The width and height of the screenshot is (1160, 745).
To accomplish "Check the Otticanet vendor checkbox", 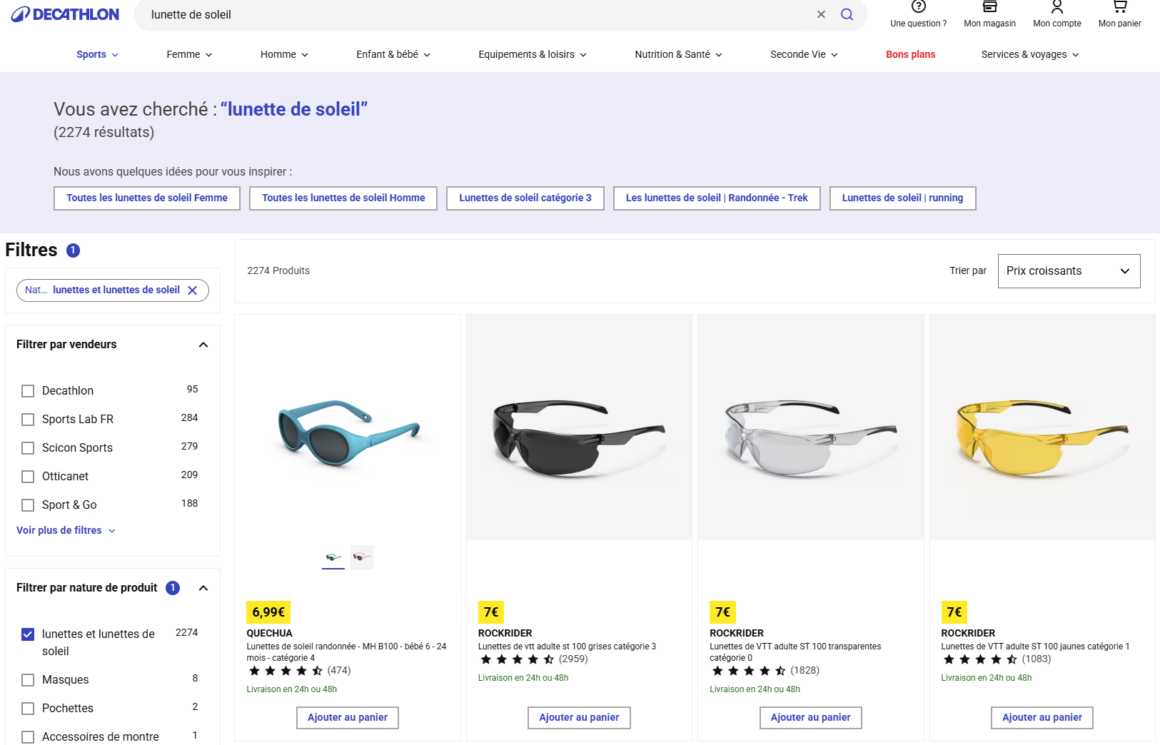I will [x=28, y=476].
